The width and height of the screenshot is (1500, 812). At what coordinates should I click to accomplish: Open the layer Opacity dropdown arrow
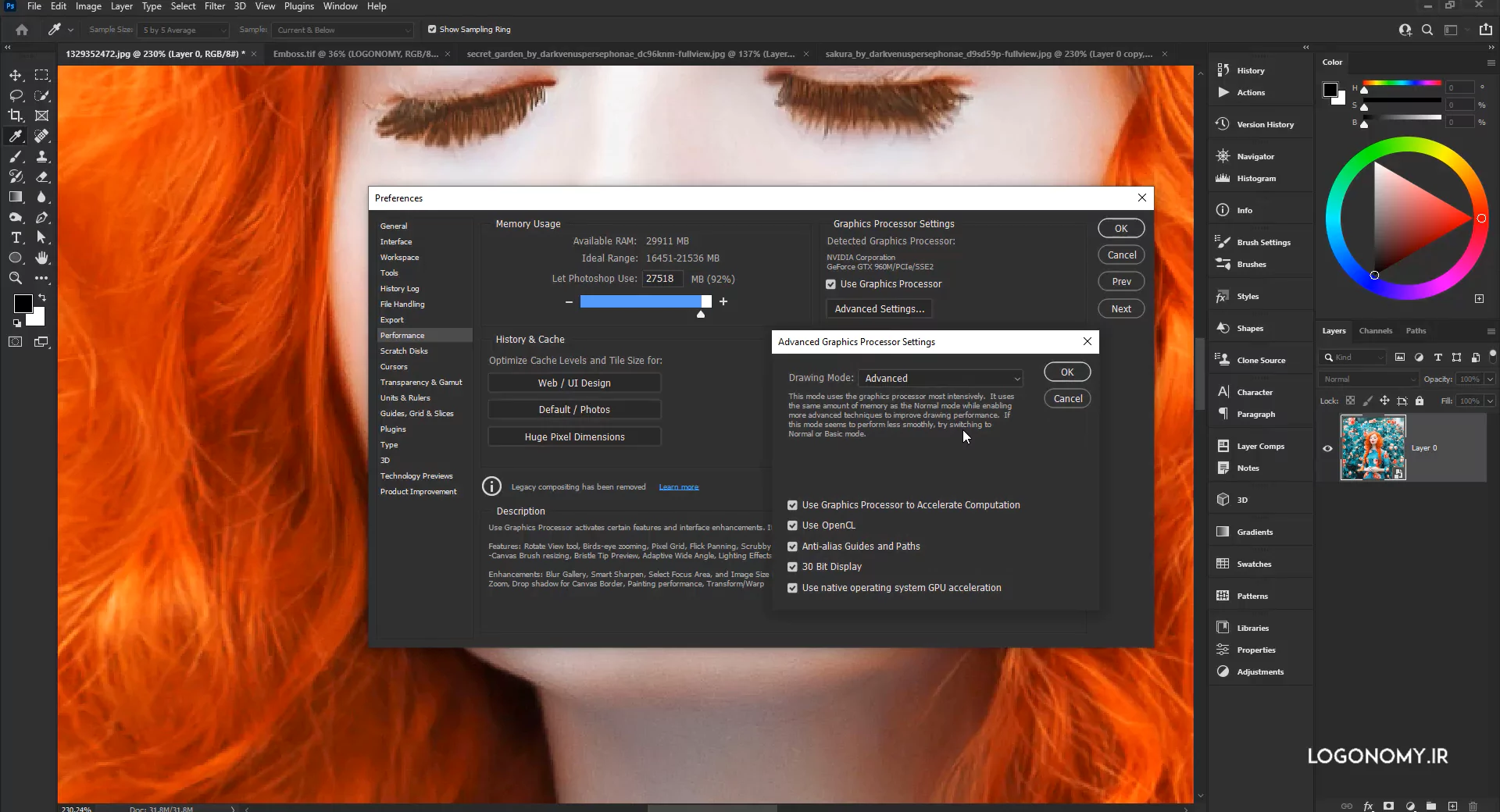click(1490, 379)
